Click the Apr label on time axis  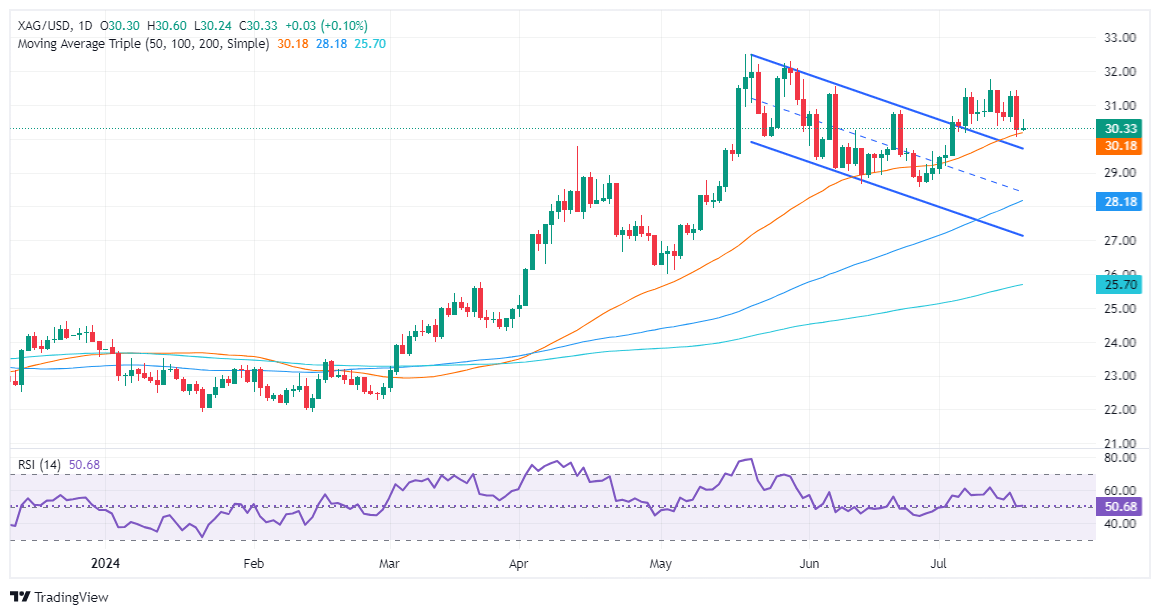pos(517,563)
